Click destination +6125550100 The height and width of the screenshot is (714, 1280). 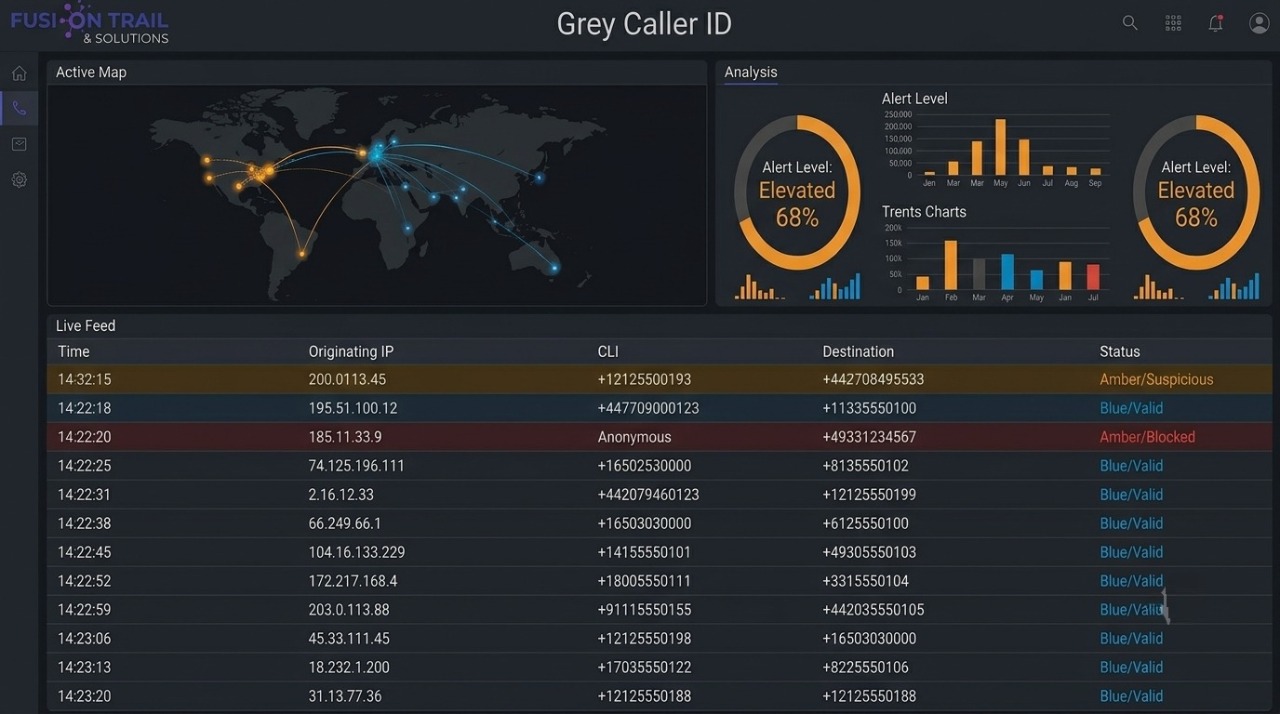point(866,524)
